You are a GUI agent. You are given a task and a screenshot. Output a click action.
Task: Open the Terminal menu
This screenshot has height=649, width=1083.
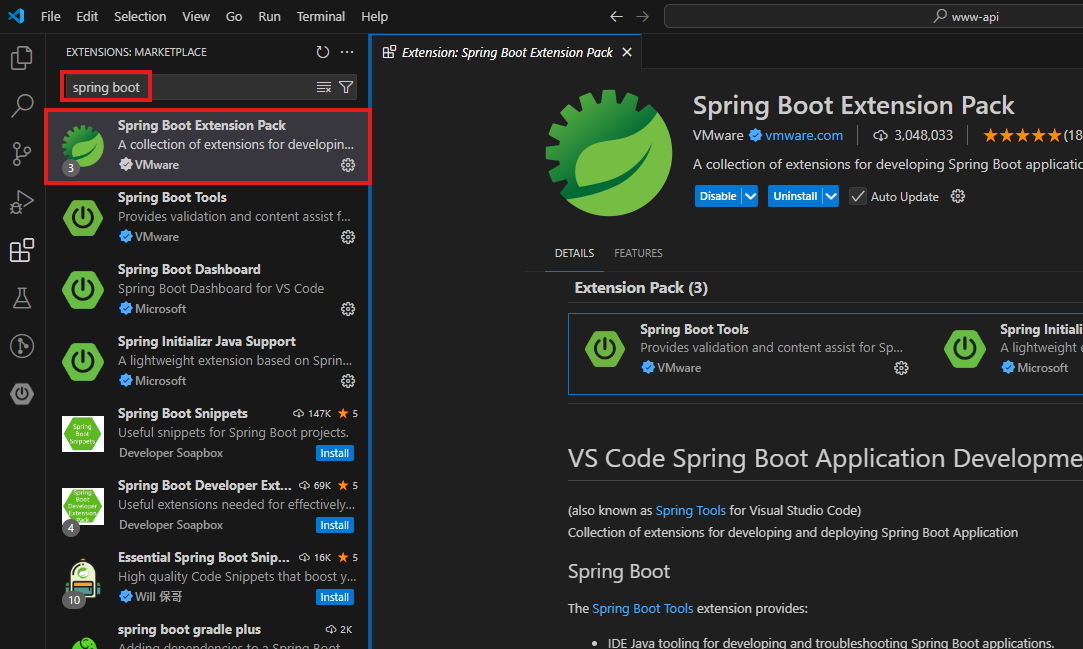coord(320,17)
